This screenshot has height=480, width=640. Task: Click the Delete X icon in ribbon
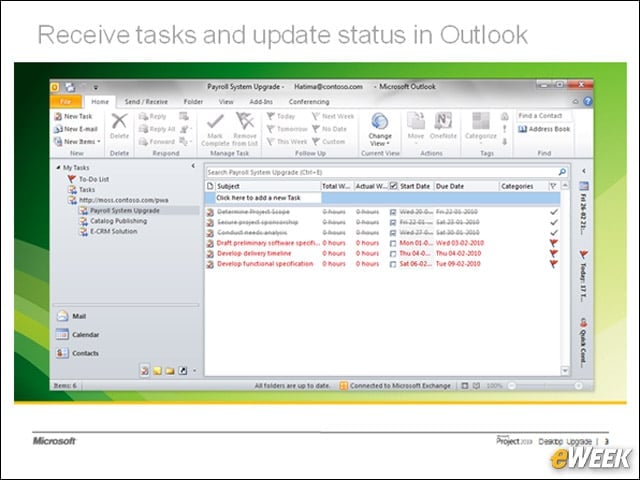tap(119, 121)
